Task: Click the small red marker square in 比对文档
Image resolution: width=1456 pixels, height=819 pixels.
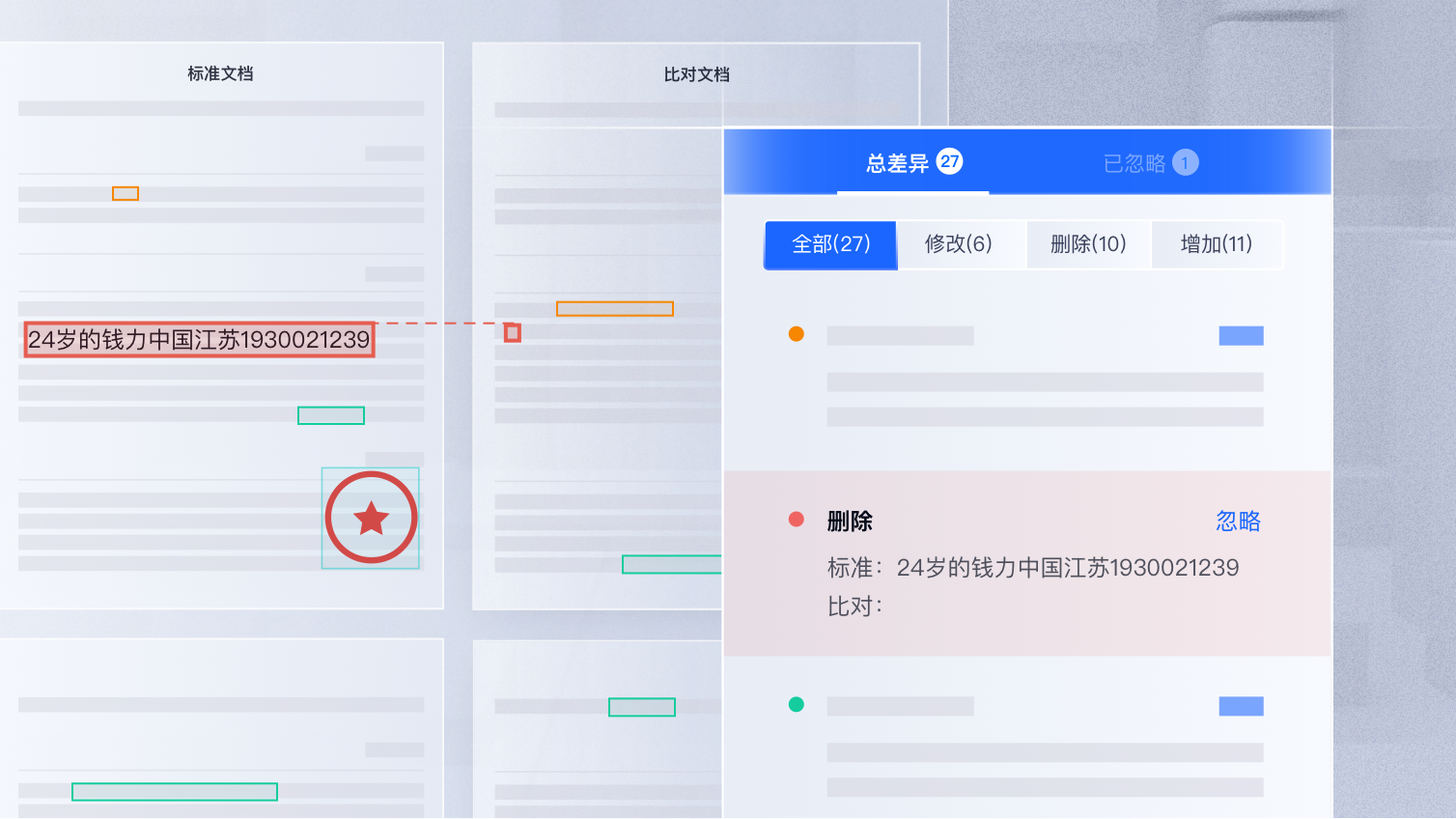Action: (513, 332)
